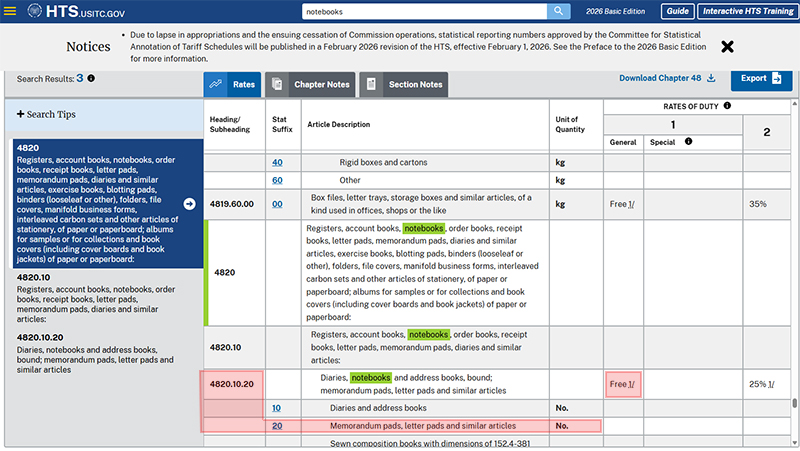Screen dimensions: 800x451
Task: Click stat suffix 20 for memorandum pads
Action: point(277,426)
